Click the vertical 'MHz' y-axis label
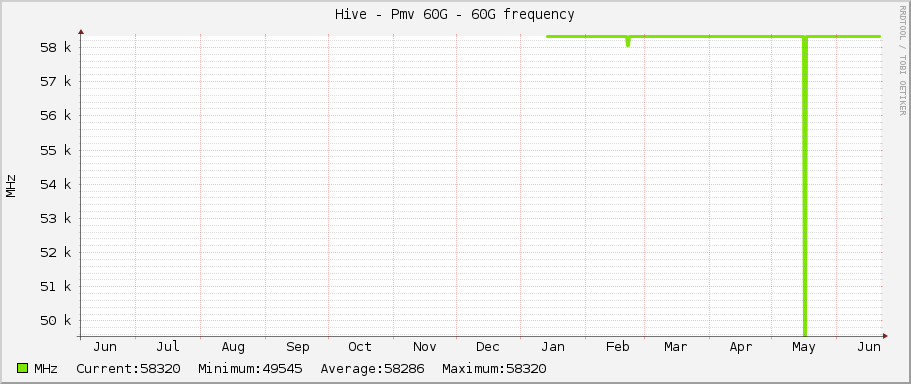This screenshot has width=911, height=384. point(10,186)
